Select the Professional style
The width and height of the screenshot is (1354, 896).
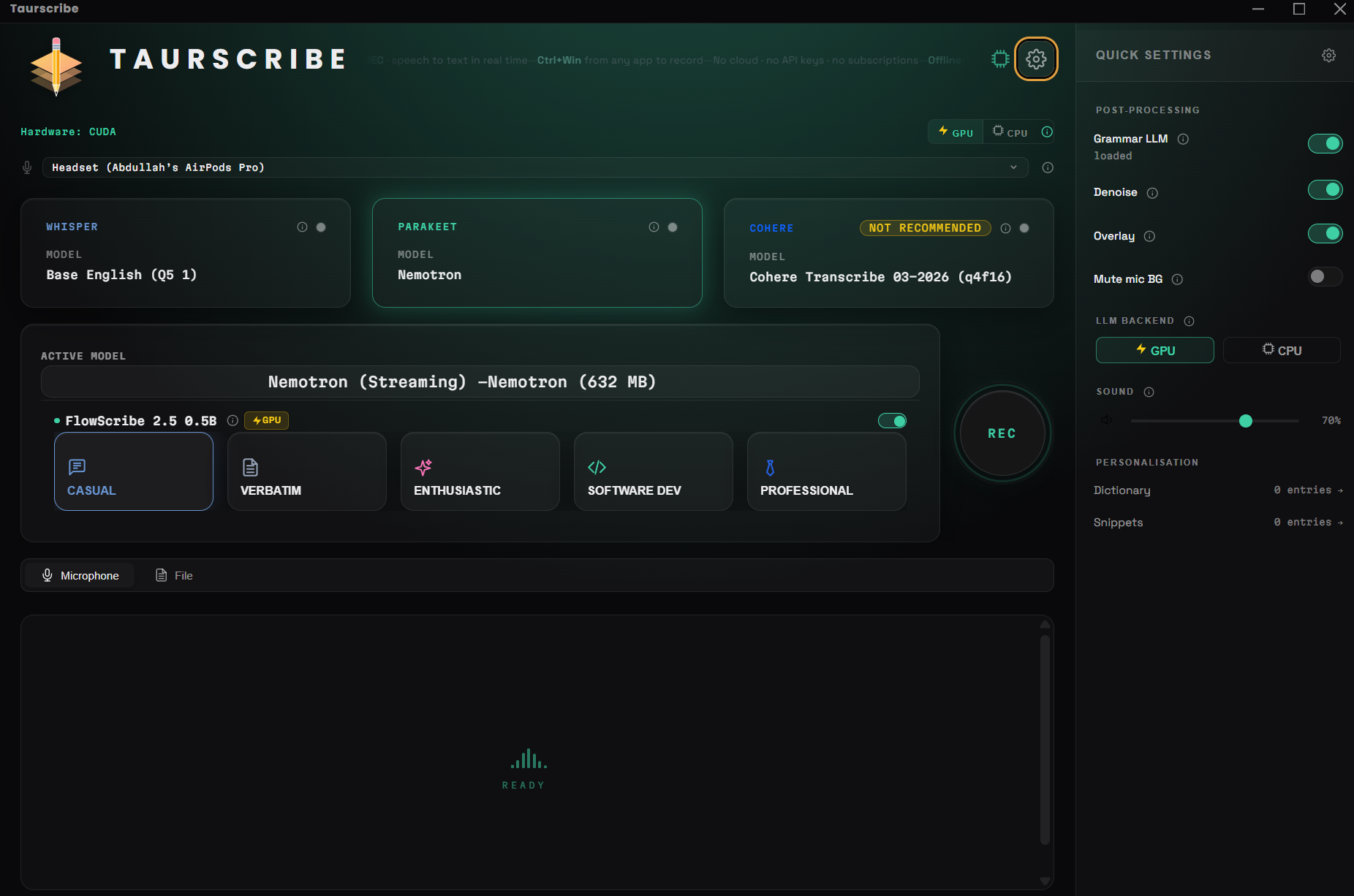tap(827, 471)
